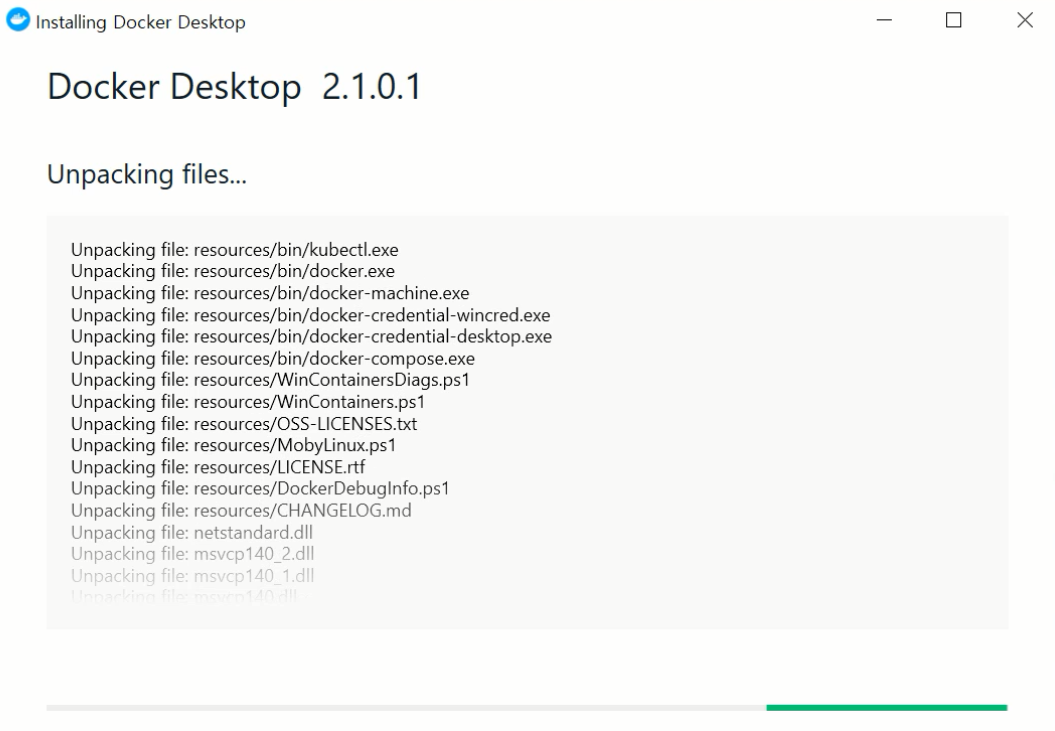This screenshot has height=731, width=1055.
Task: Click the 'Docker Desktop 2.1.0.1' heading
Action: pyautogui.click(x=234, y=87)
